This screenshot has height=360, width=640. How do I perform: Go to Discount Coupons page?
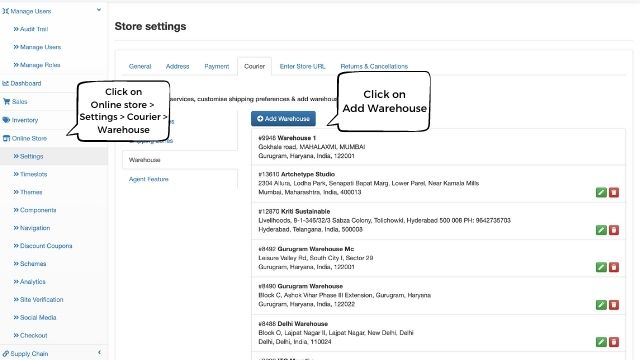42,246
